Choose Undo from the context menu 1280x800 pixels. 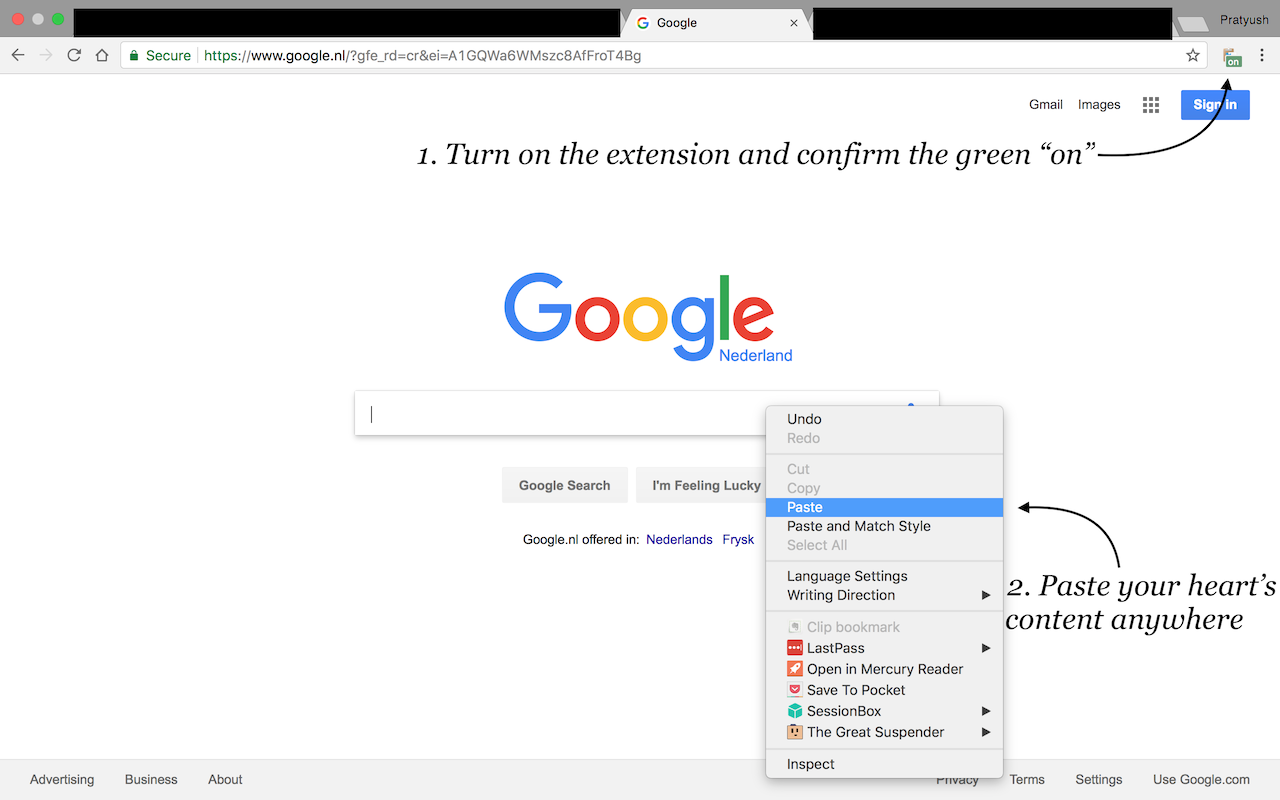[884, 419]
